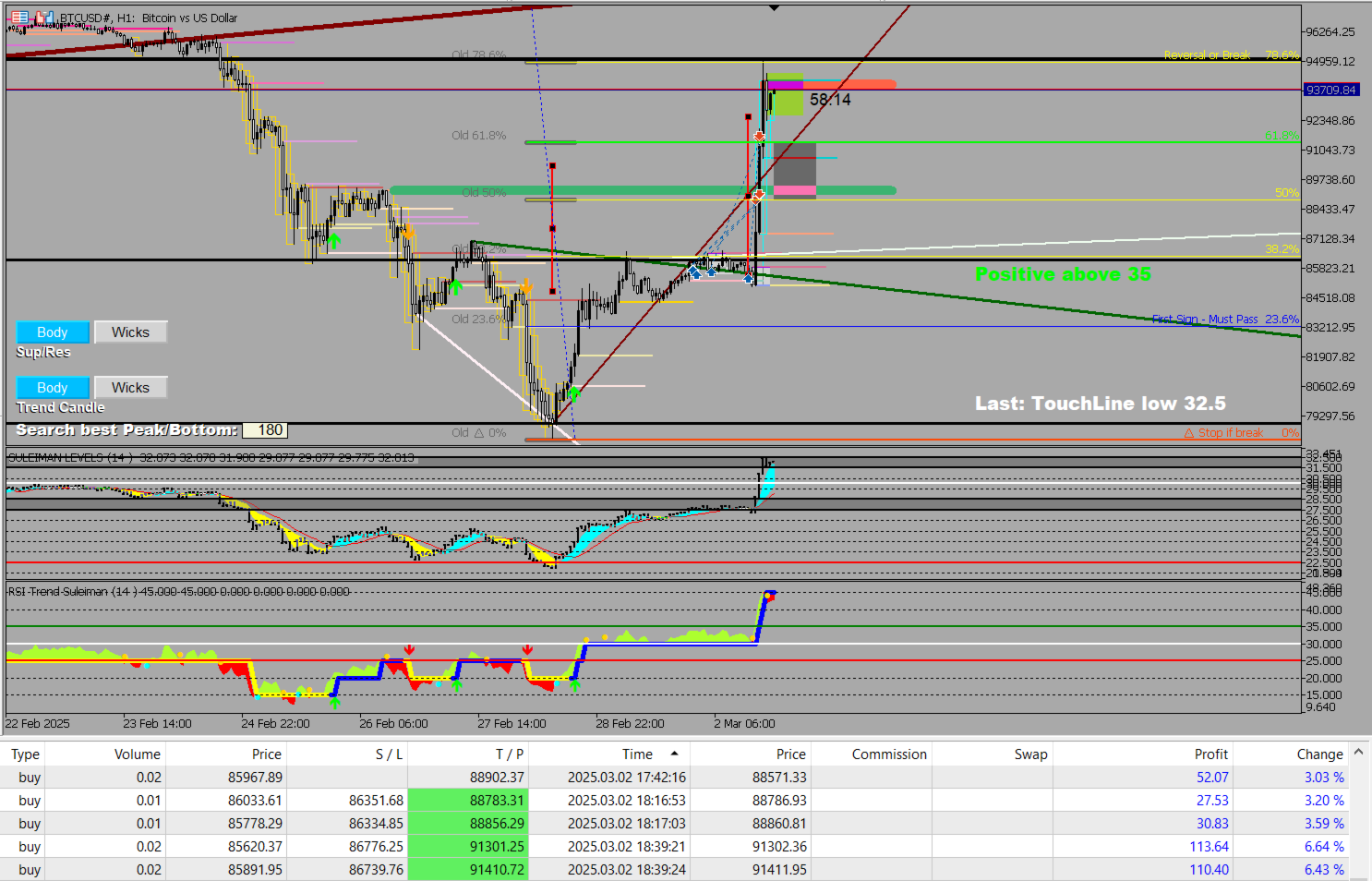Click the 93709.84 current price label

(x=1330, y=91)
